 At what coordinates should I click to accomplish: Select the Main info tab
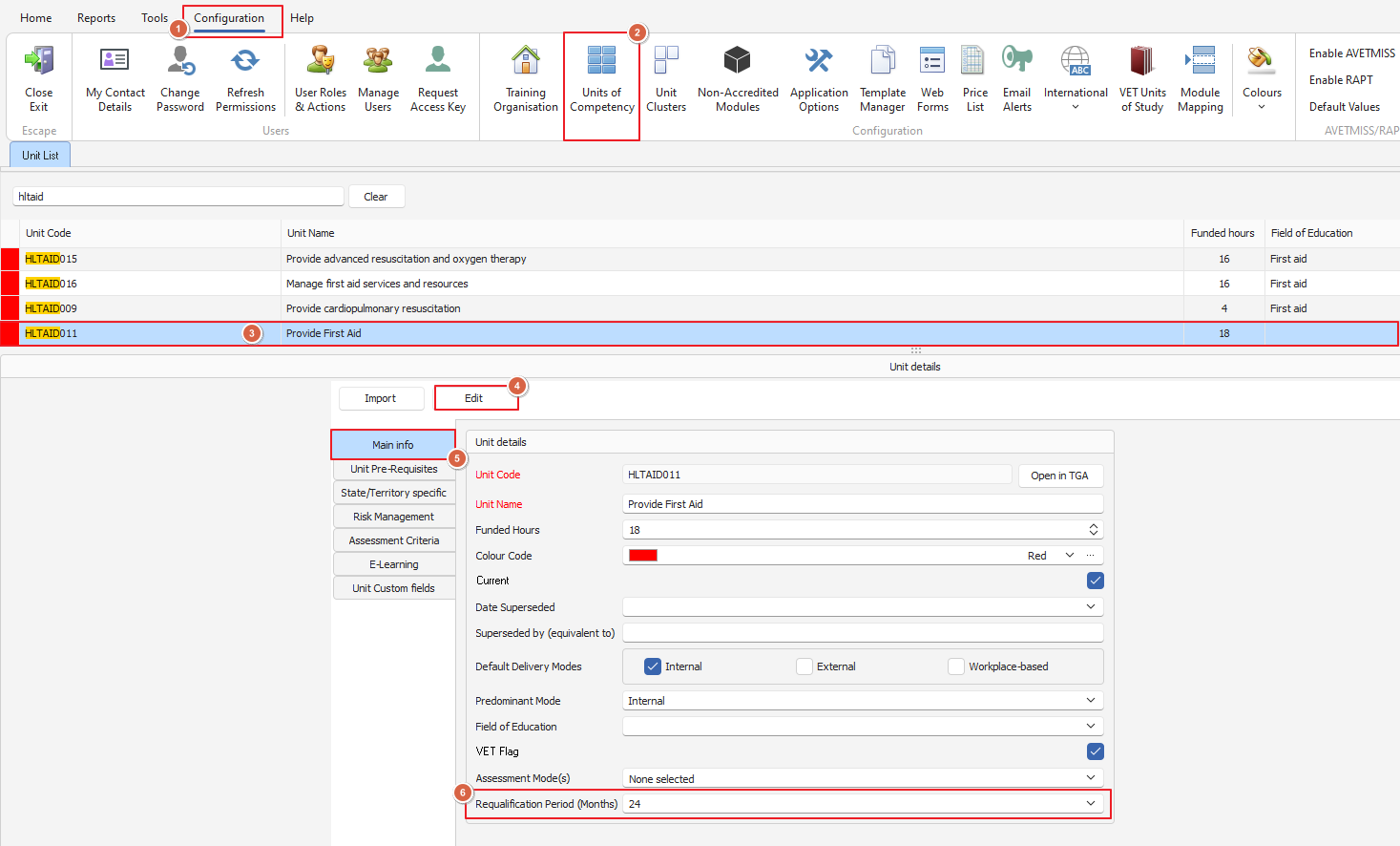(x=393, y=445)
